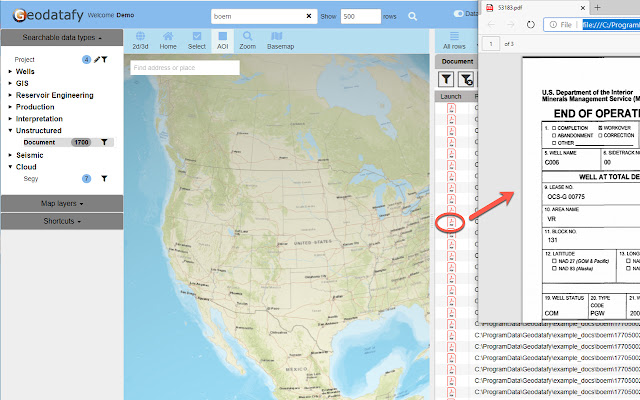Filter by Project with the funnel icon
Screen dimensions: 640x400
pyautogui.click(x=104, y=60)
